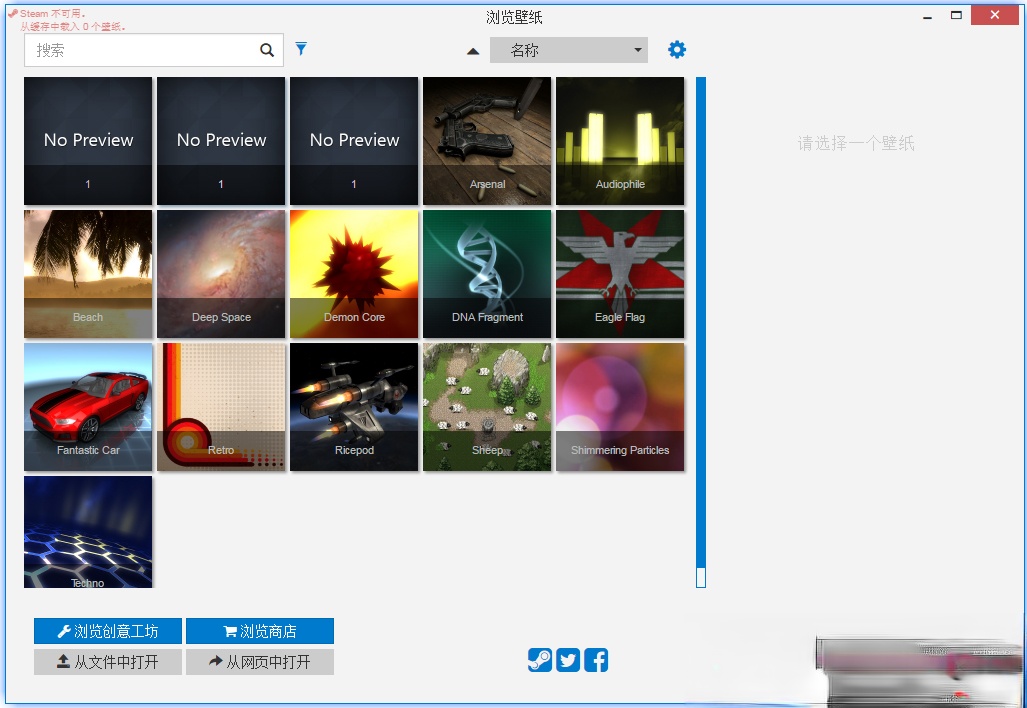Viewport: 1027px width, 708px height.
Task: Choose the DNA Fragment wallpaper
Action: point(487,274)
